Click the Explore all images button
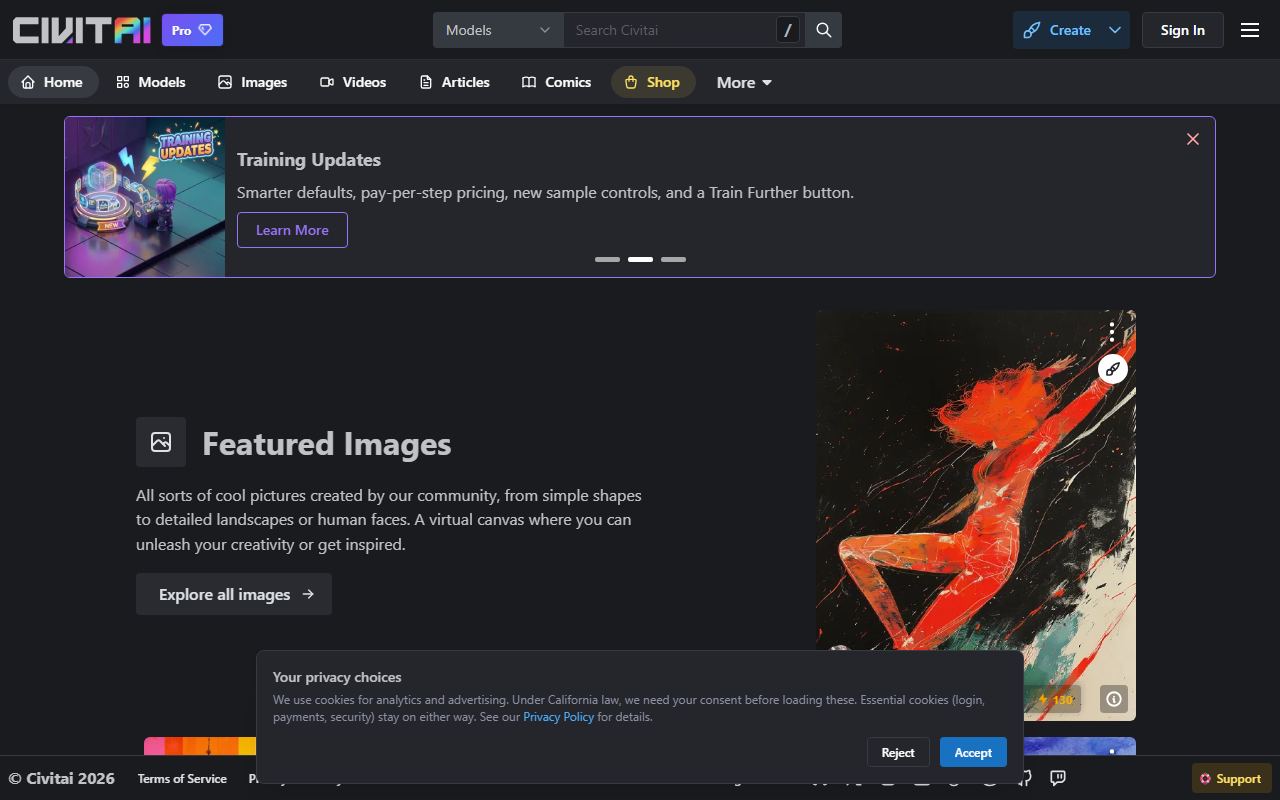The width and height of the screenshot is (1280, 800). 234,594
